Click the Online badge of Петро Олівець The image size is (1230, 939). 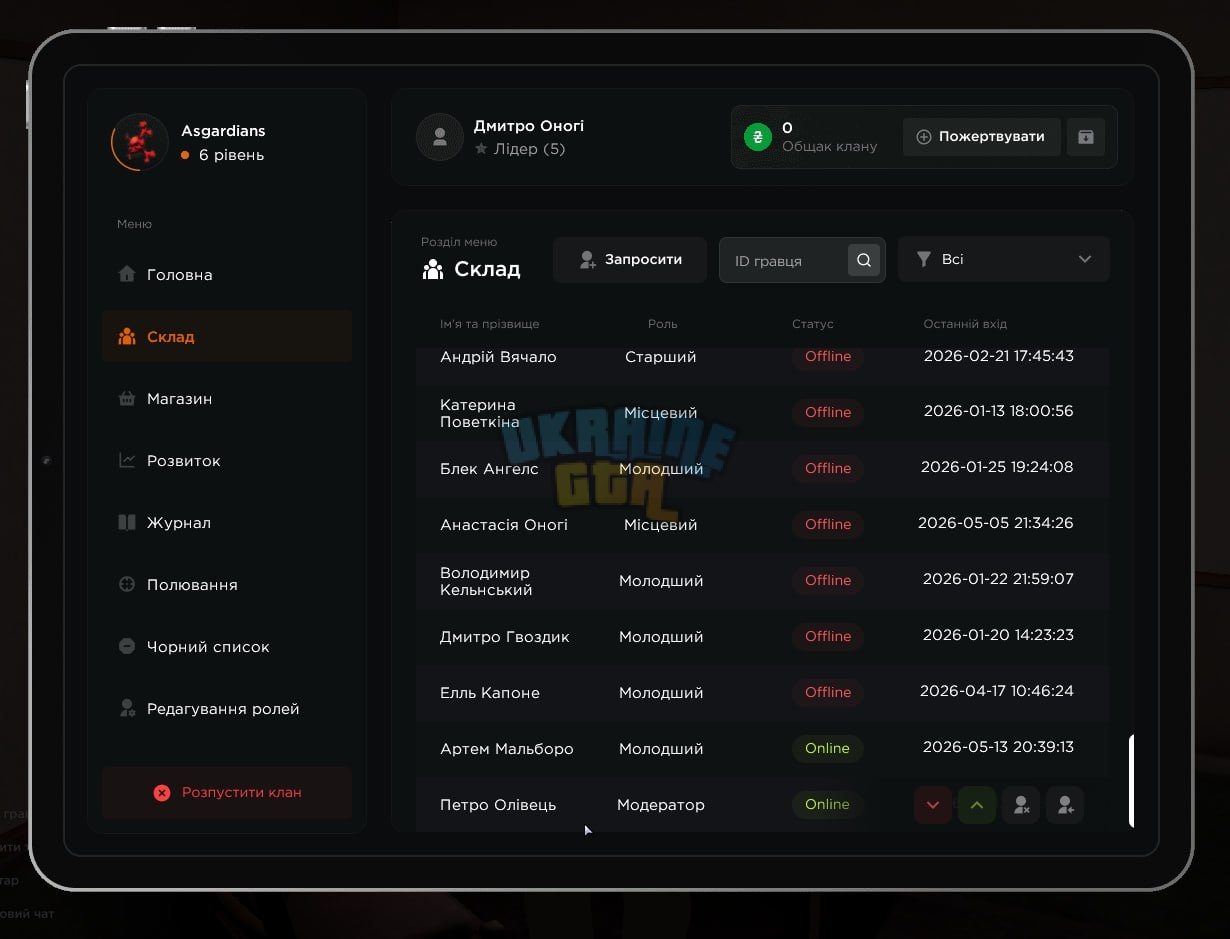tap(827, 804)
